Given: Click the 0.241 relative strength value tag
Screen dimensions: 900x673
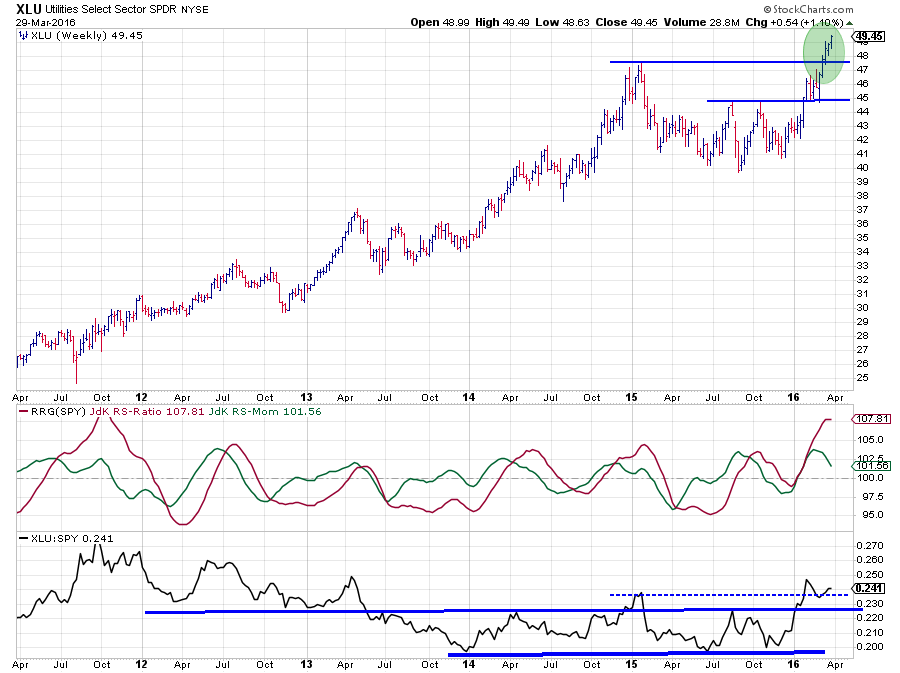Looking at the screenshot, I should click(870, 588).
